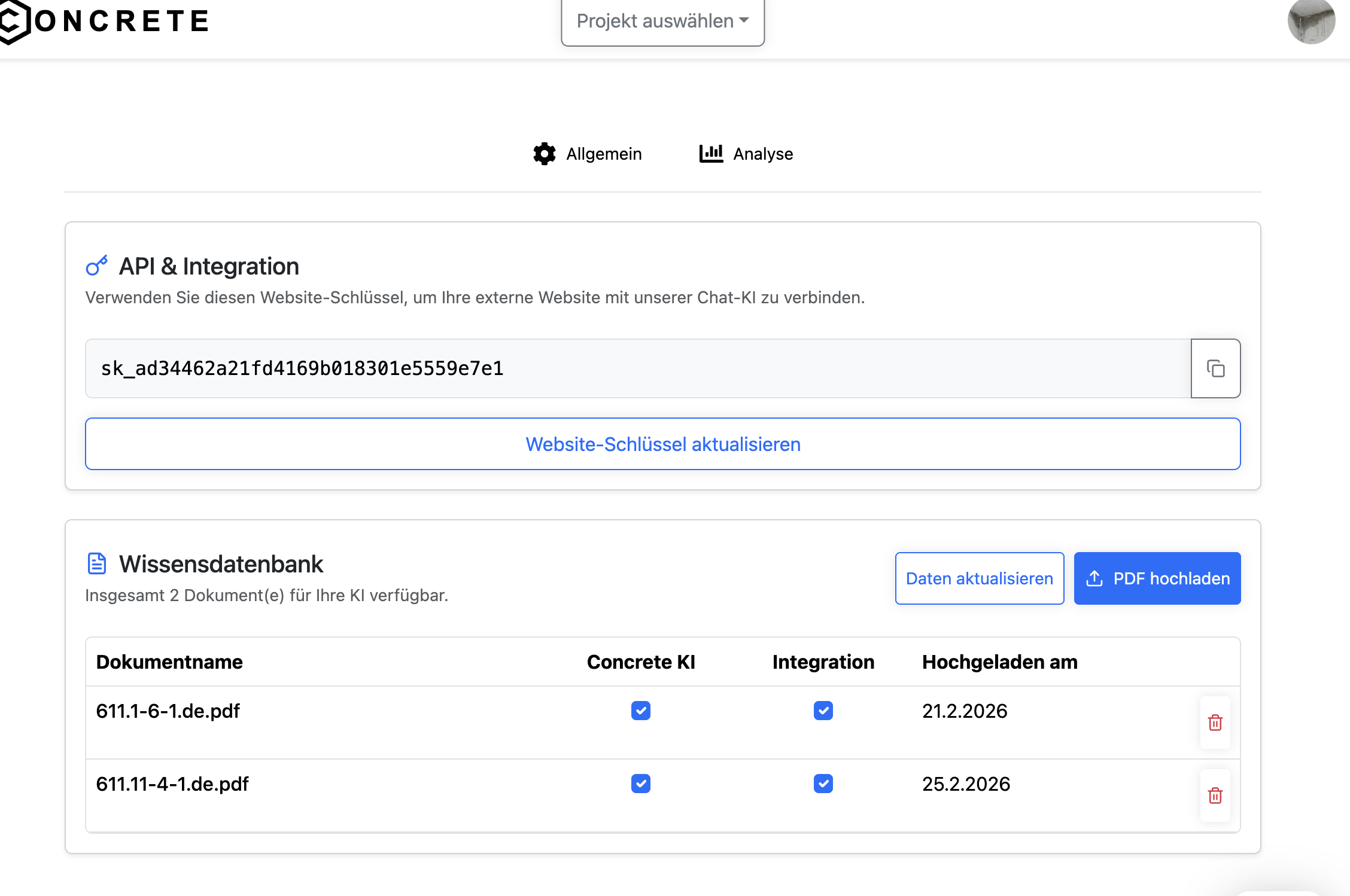Click the bar chart Analyse icon

pyautogui.click(x=711, y=154)
